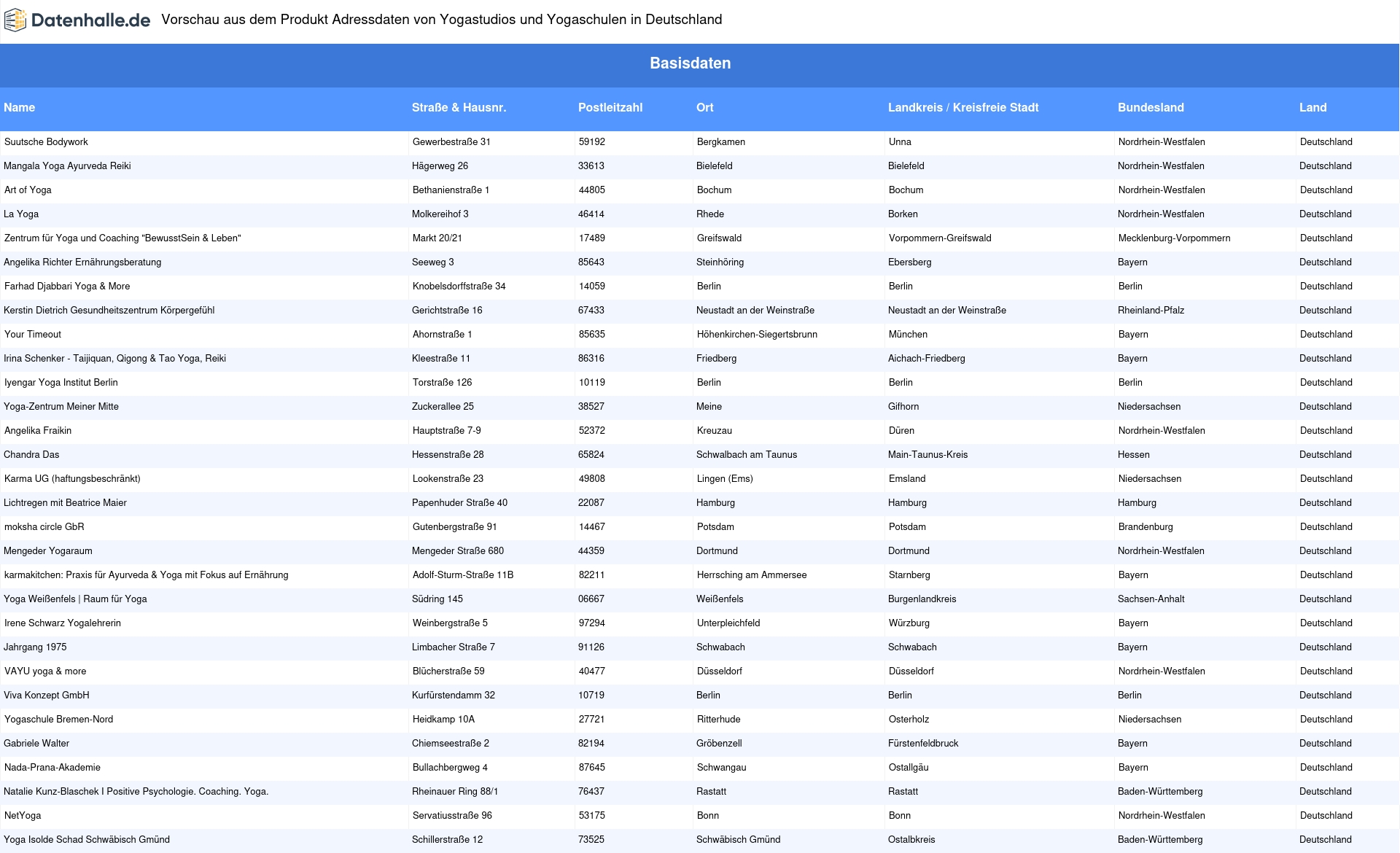Click Yoga Weißenfels | Raum für Yoga
Screen dimensions: 1400x853
coord(75,599)
